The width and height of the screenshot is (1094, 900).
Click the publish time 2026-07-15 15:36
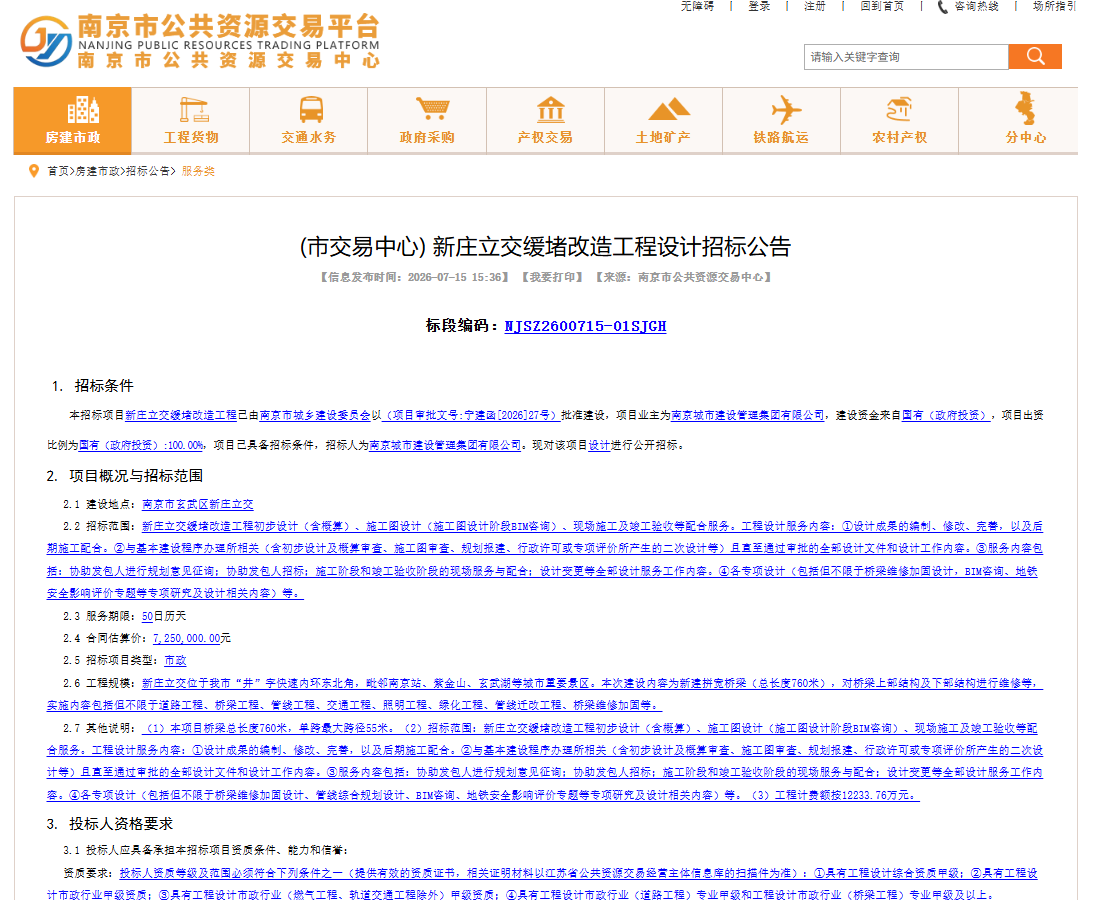click(455, 277)
